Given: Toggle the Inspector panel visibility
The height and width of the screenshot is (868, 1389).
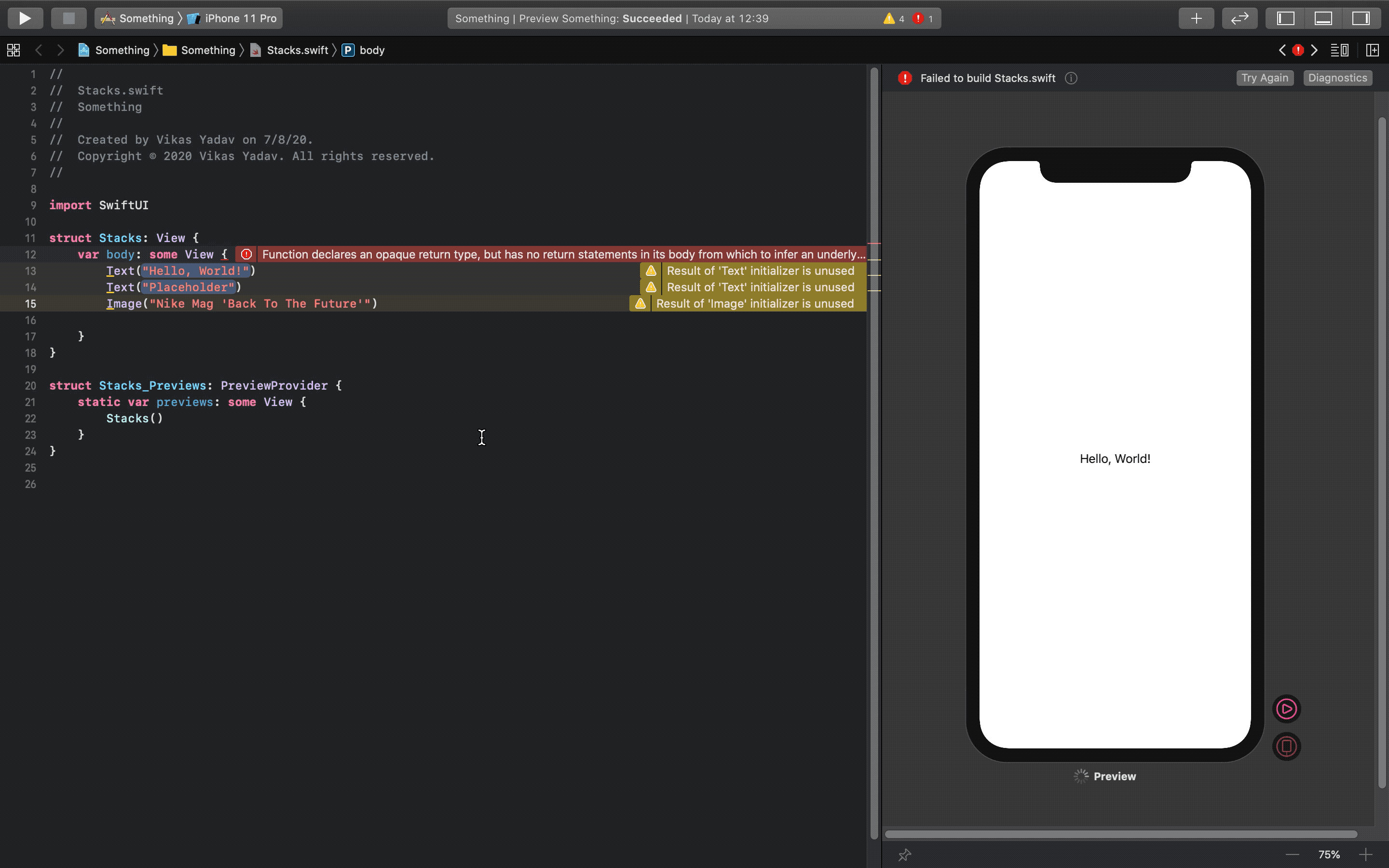Looking at the screenshot, I should tap(1362, 18).
